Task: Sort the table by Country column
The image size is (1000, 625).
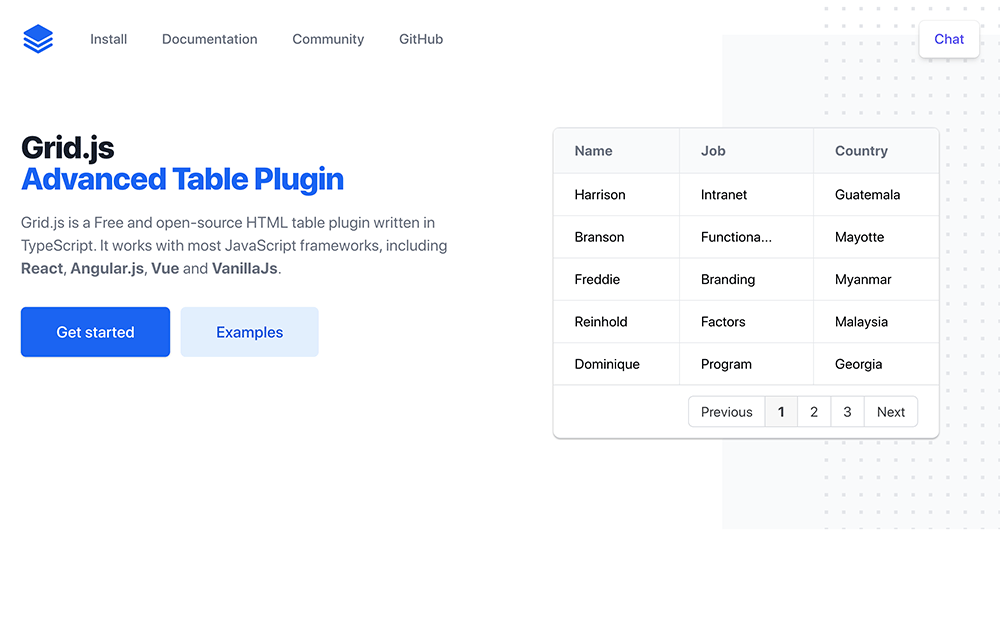Action: (861, 150)
